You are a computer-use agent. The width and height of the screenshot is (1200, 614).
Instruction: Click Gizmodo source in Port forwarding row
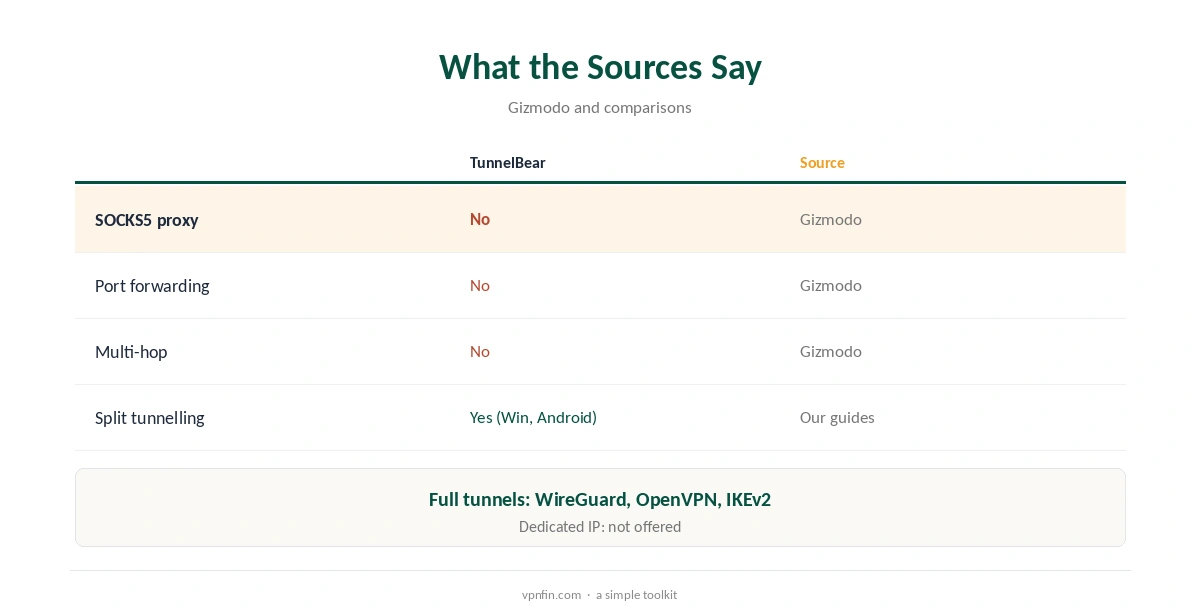831,285
